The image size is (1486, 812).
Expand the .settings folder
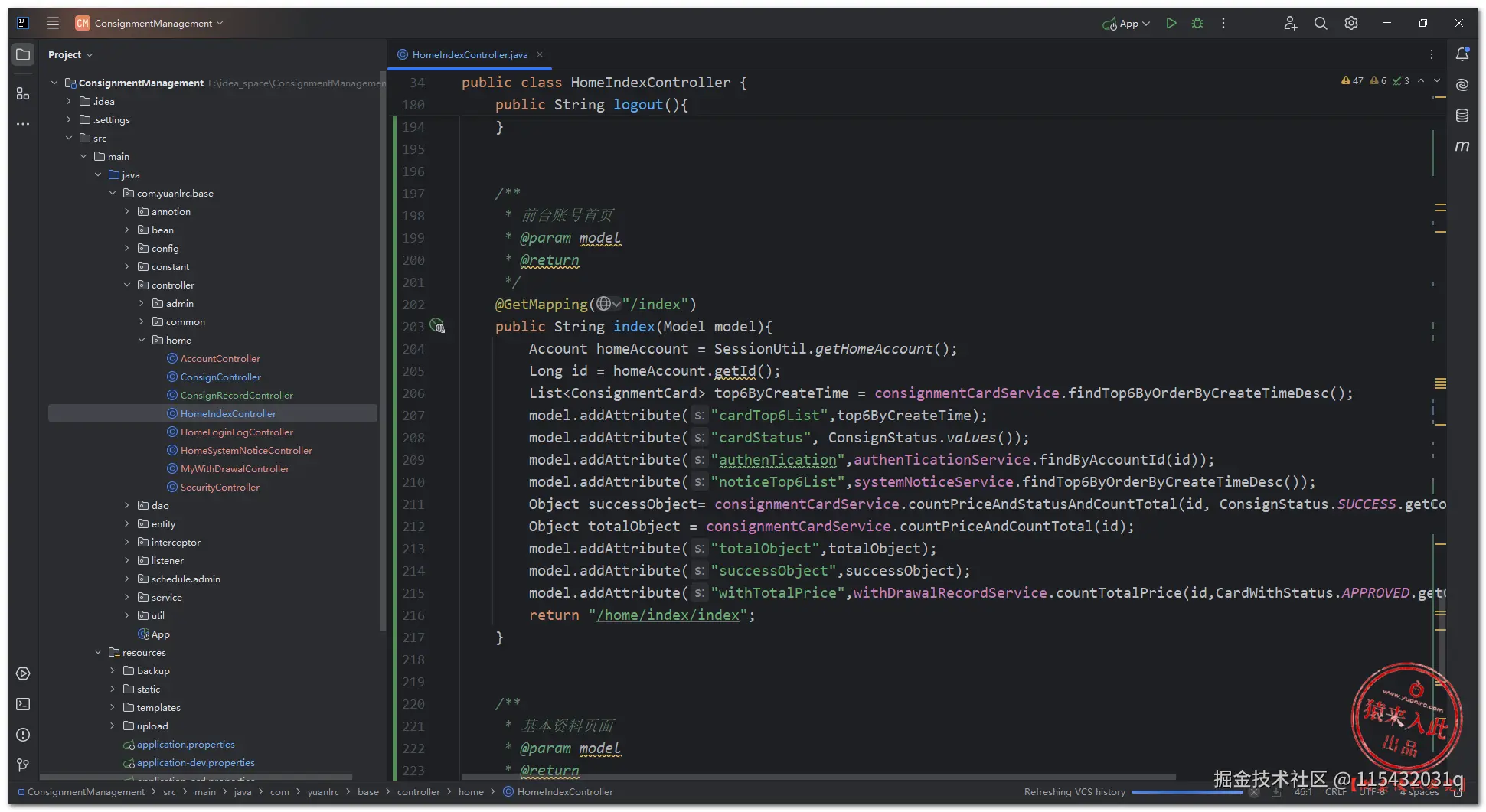click(x=69, y=119)
